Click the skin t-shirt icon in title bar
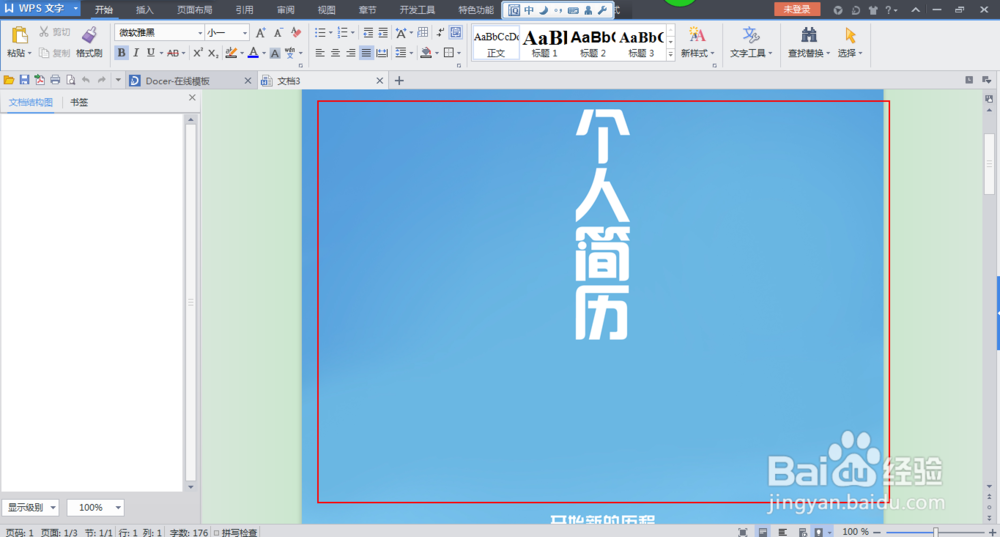Image resolution: width=1000 pixels, height=537 pixels. [872, 10]
